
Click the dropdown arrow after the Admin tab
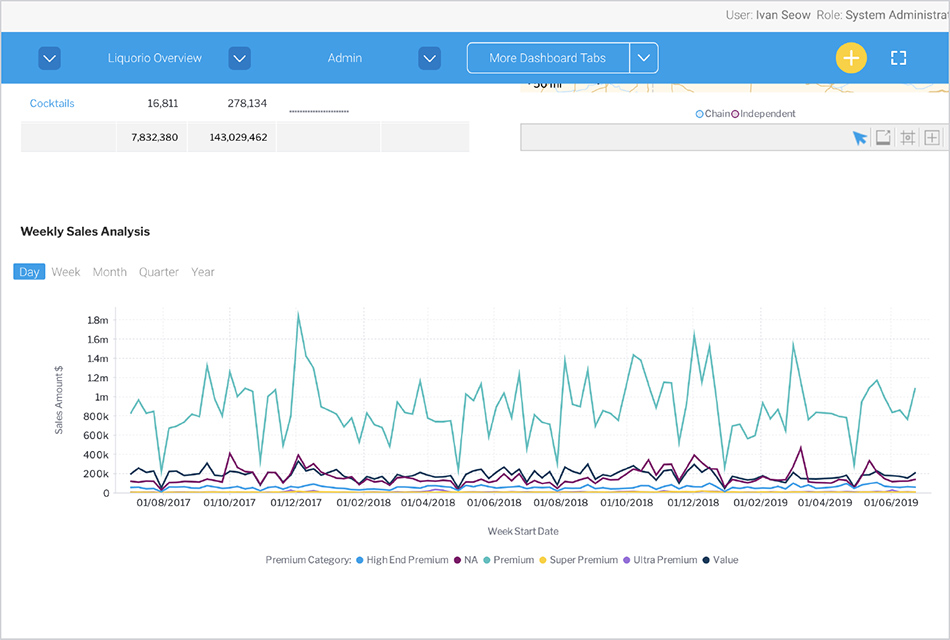pos(430,58)
